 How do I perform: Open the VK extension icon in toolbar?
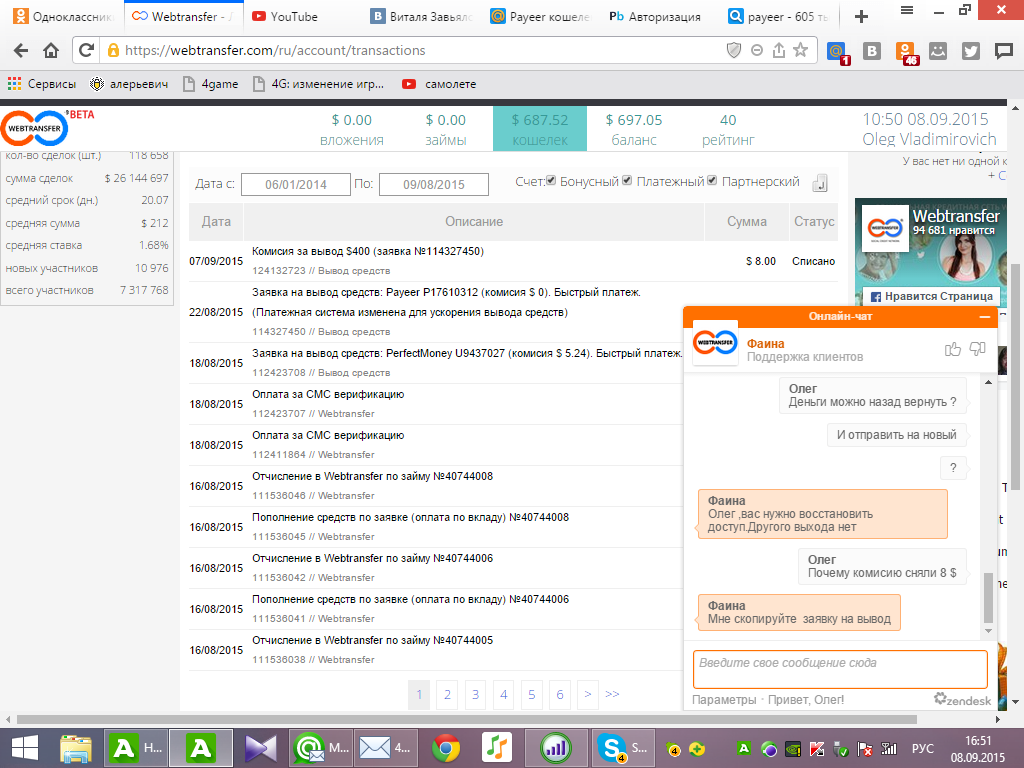pyautogui.click(x=872, y=51)
